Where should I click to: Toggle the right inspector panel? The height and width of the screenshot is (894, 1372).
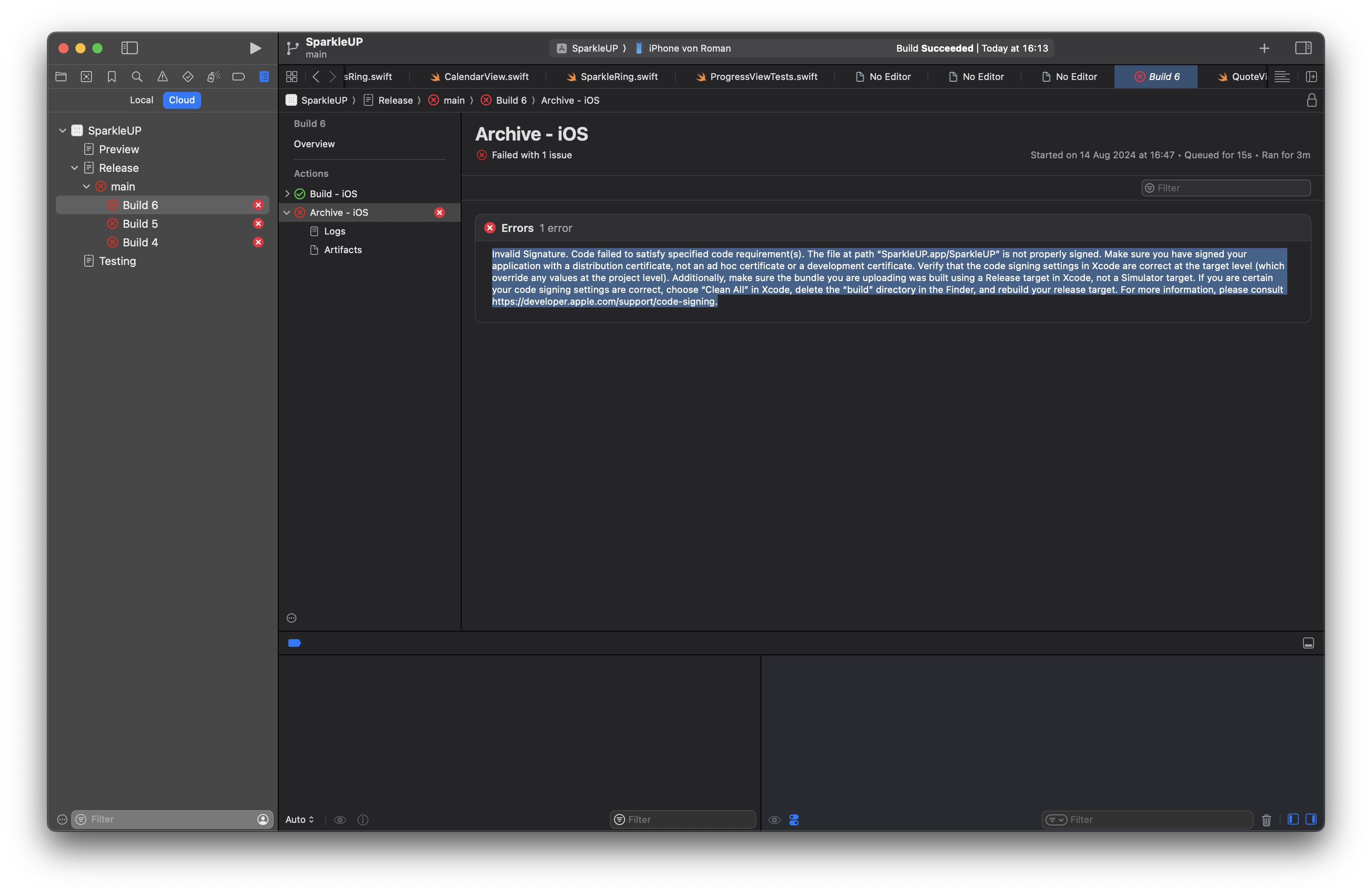point(1303,48)
